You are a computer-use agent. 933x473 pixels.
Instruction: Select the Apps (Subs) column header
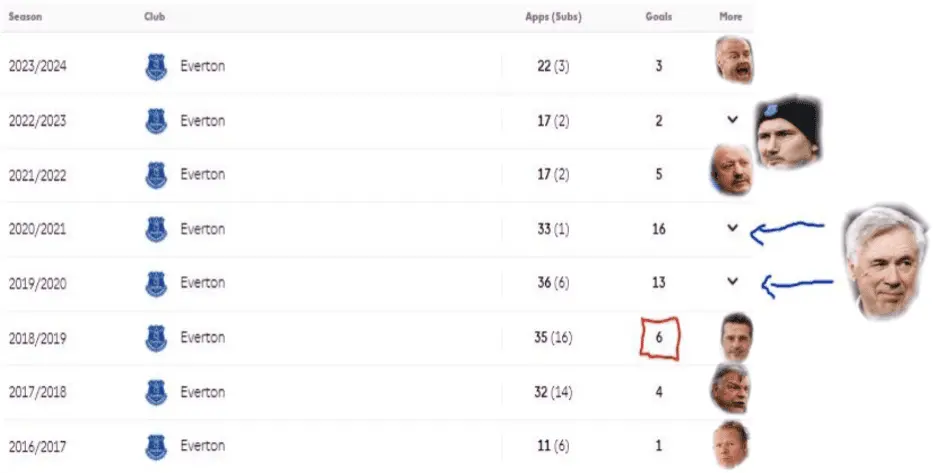[x=553, y=17]
